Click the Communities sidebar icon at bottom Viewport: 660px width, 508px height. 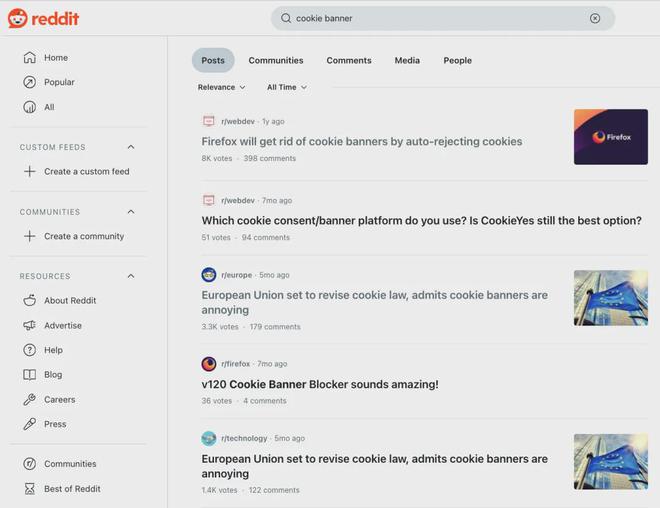[x=29, y=464]
